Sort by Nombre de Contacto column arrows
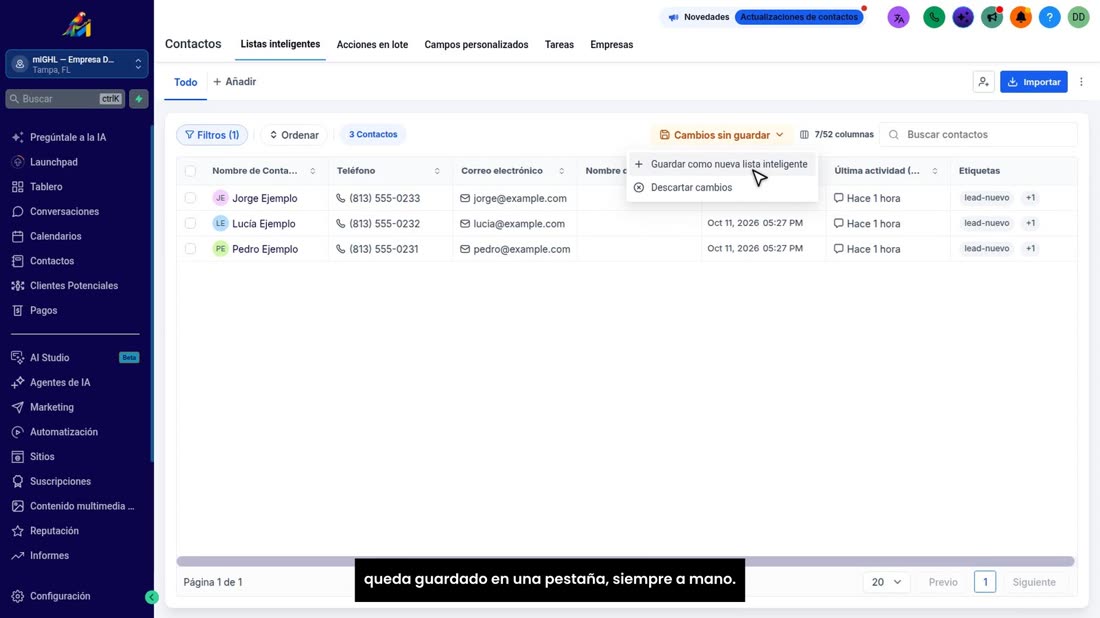The image size is (1100, 618). point(312,171)
